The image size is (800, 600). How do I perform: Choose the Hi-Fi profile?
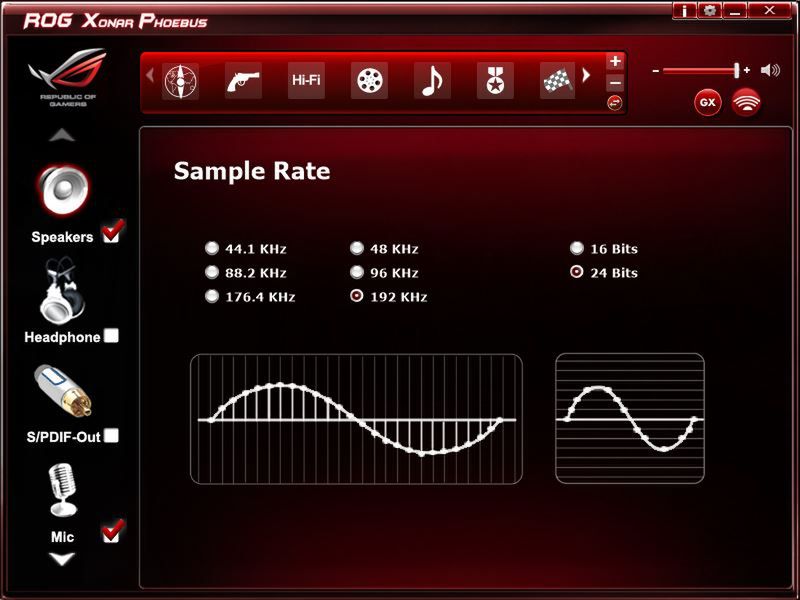306,81
